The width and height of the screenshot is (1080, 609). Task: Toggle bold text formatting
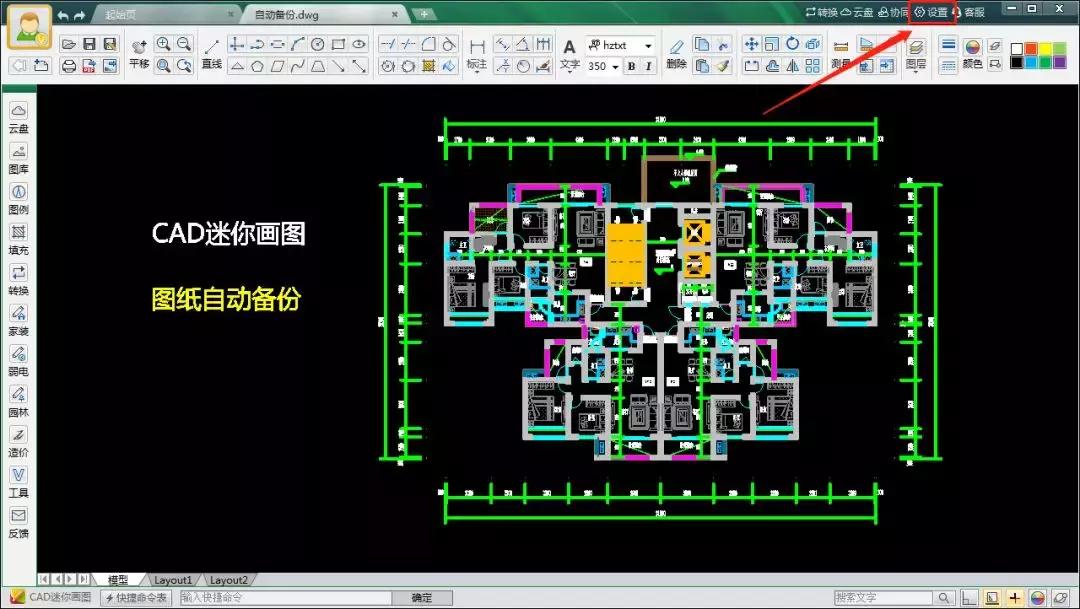[631, 66]
